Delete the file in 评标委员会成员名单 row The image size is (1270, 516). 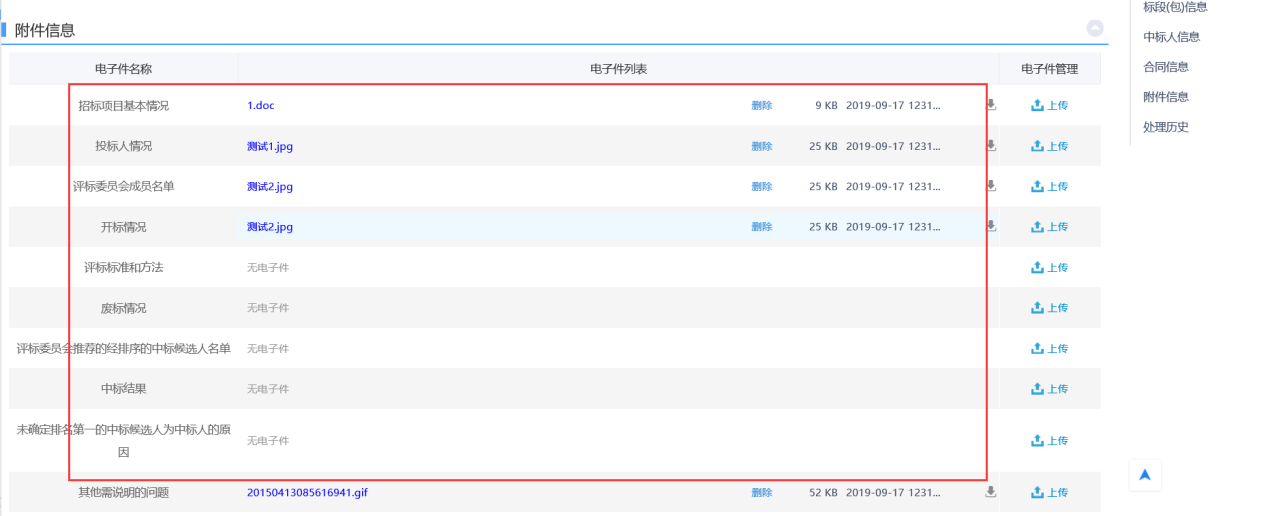[x=762, y=186]
